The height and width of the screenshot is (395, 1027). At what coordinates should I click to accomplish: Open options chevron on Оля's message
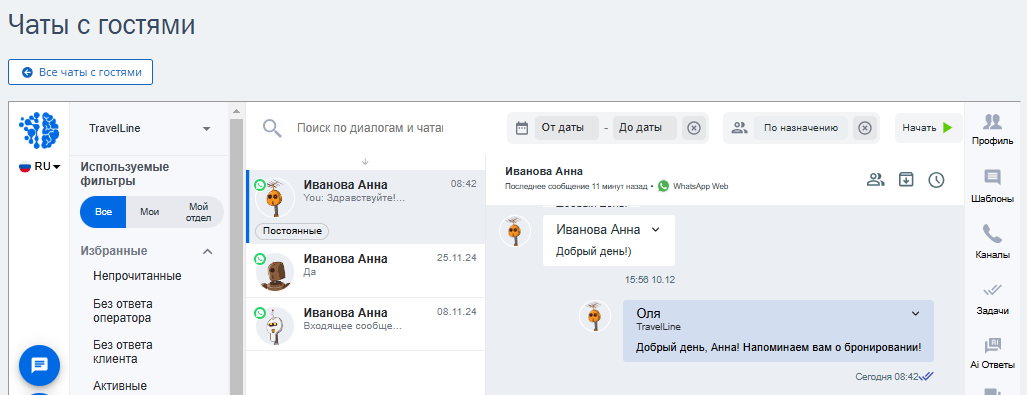pyautogui.click(x=916, y=314)
